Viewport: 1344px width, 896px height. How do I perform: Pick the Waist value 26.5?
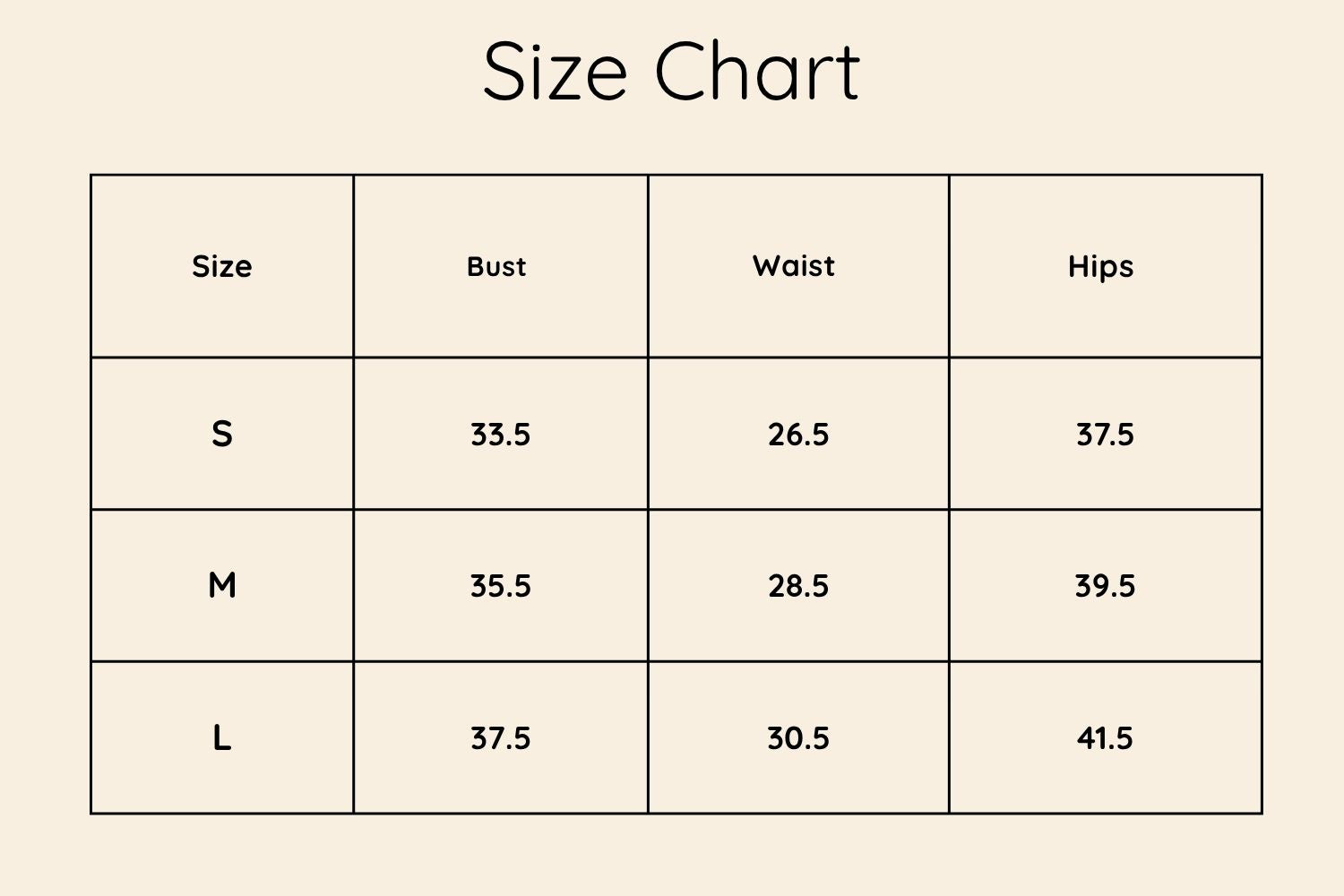pos(798,435)
